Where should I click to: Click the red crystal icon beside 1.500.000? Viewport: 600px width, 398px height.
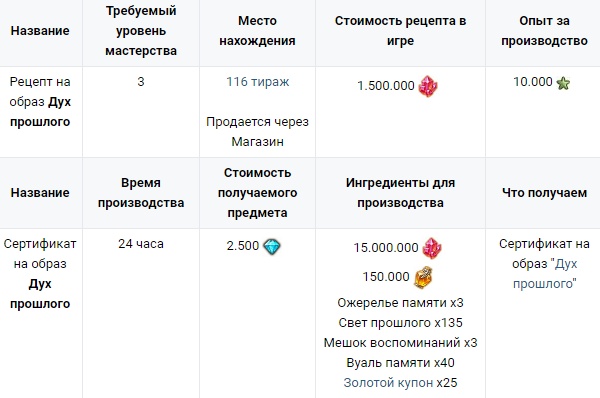428,86
